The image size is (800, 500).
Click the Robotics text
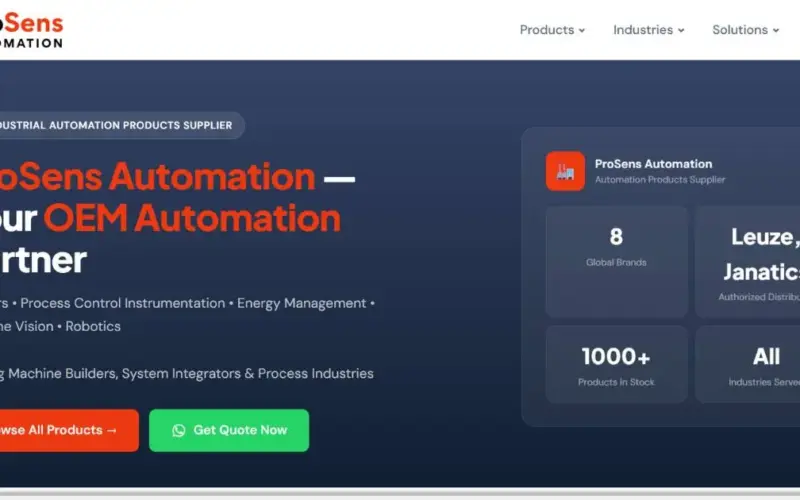coord(93,327)
